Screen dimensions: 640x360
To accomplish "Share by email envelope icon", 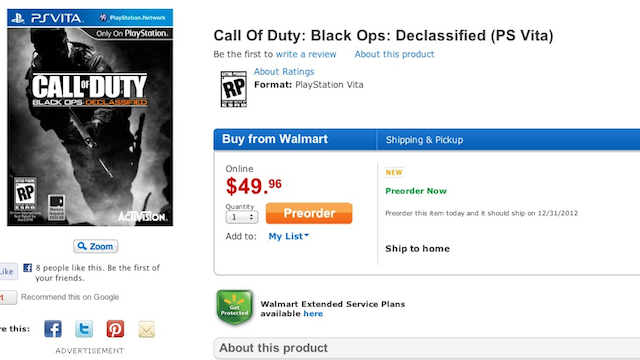I will coord(146,329).
